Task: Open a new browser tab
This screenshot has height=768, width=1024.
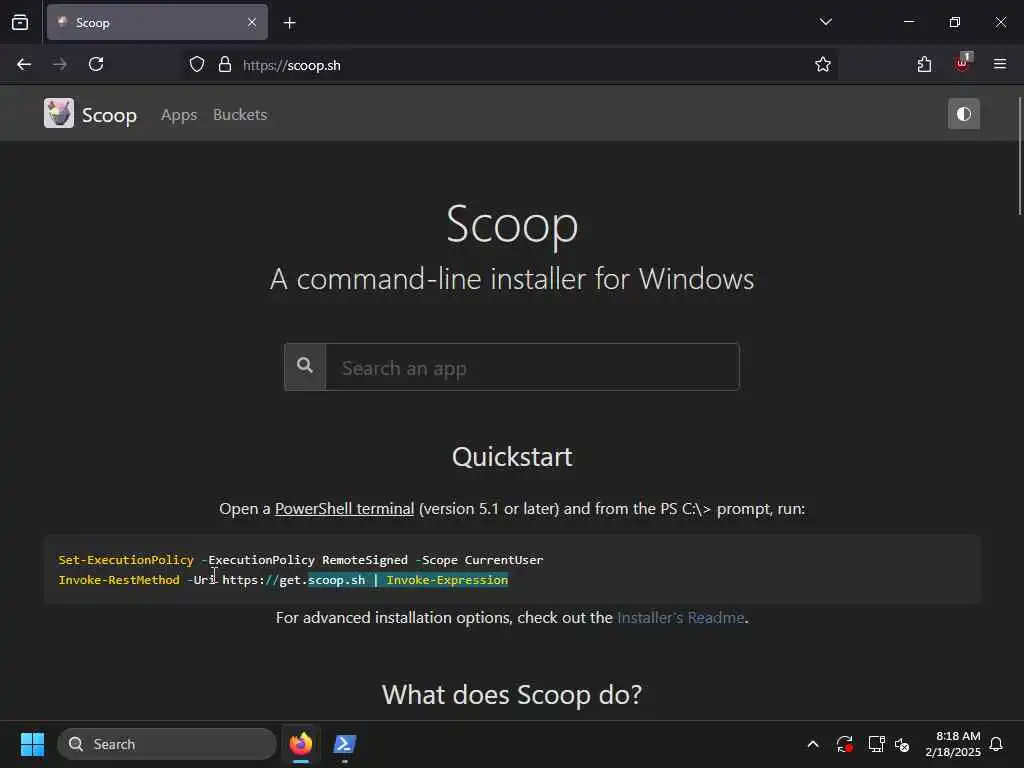Action: click(290, 23)
